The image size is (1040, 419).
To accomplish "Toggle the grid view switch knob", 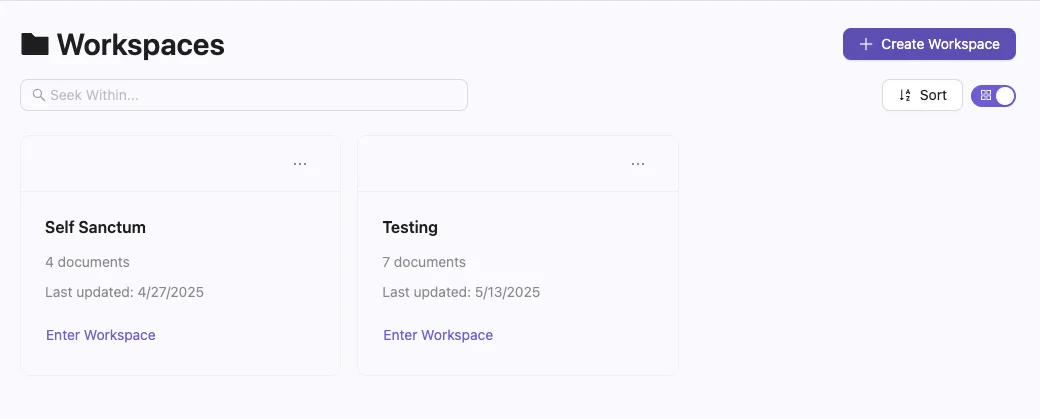I will click(1004, 95).
